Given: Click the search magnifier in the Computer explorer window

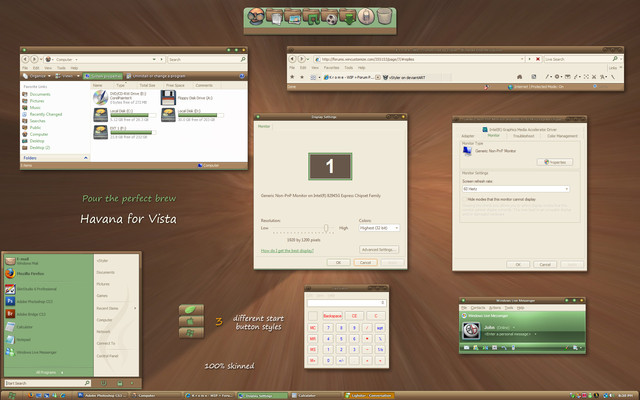Looking at the screenshot, I should (243, 59).
